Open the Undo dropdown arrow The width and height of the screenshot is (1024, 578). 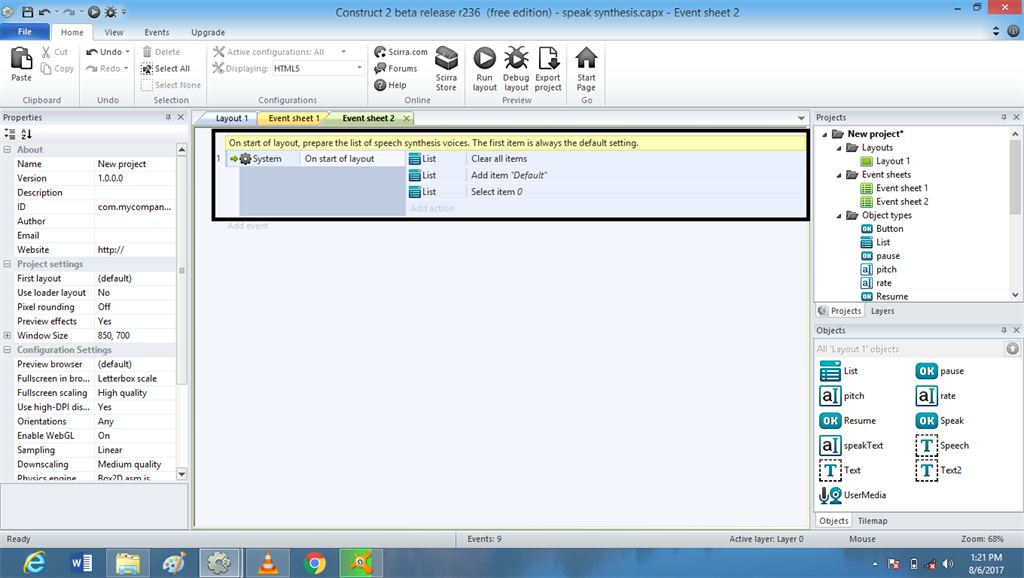click(127, 52)
